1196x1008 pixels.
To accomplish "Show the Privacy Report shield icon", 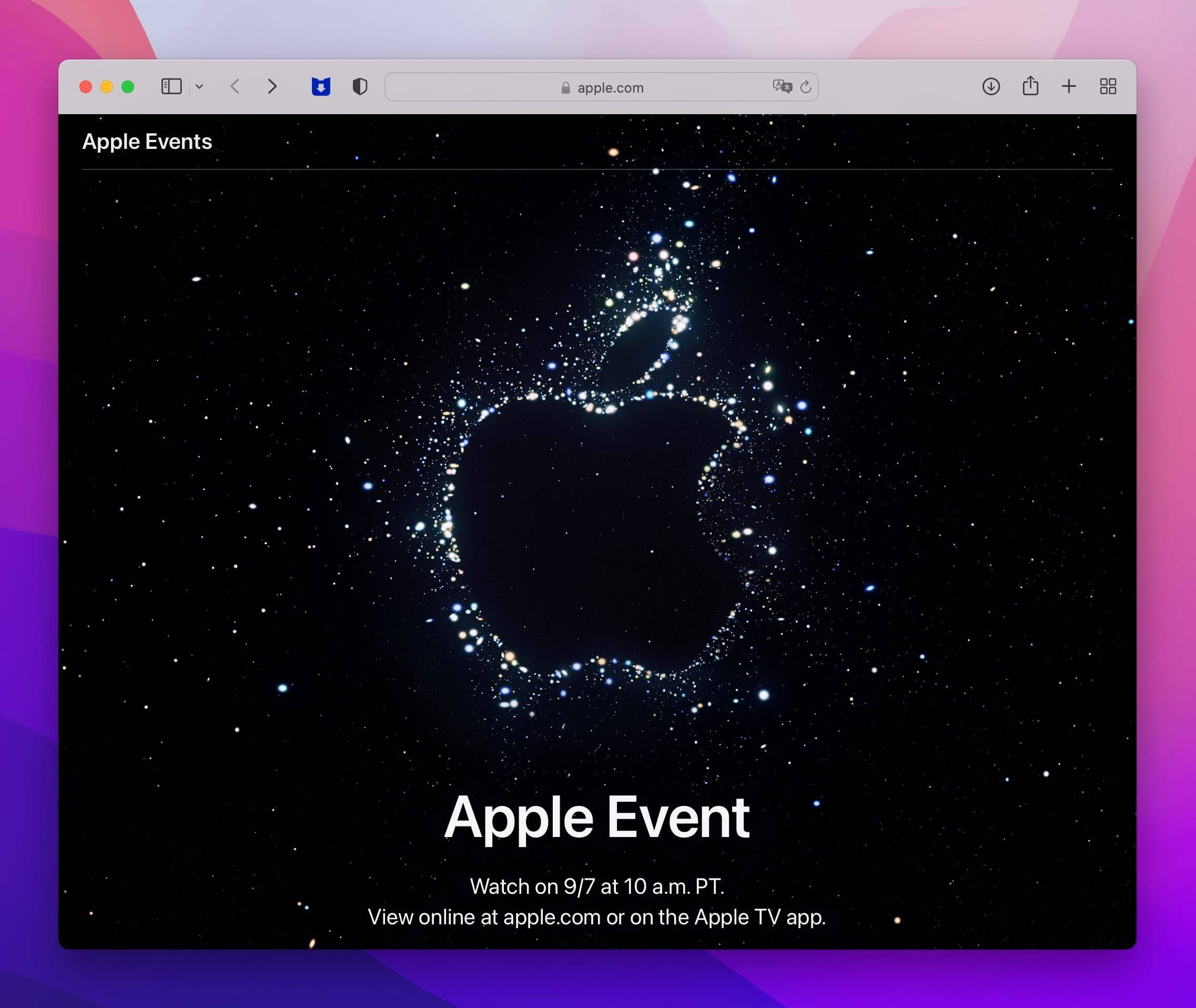I will (360, 87).
